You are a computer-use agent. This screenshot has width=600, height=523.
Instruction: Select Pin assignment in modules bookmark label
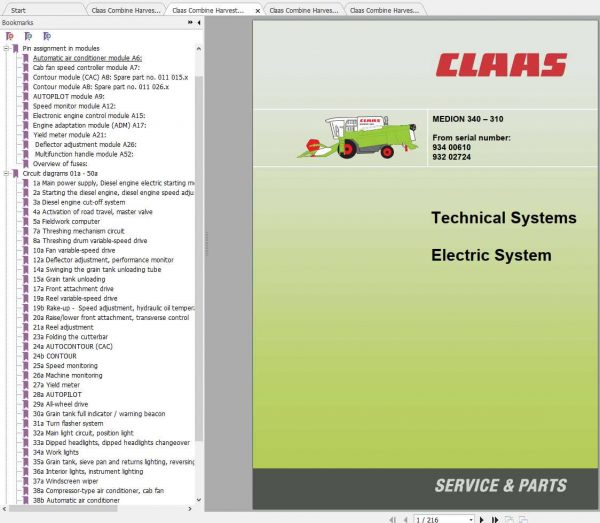61,49
